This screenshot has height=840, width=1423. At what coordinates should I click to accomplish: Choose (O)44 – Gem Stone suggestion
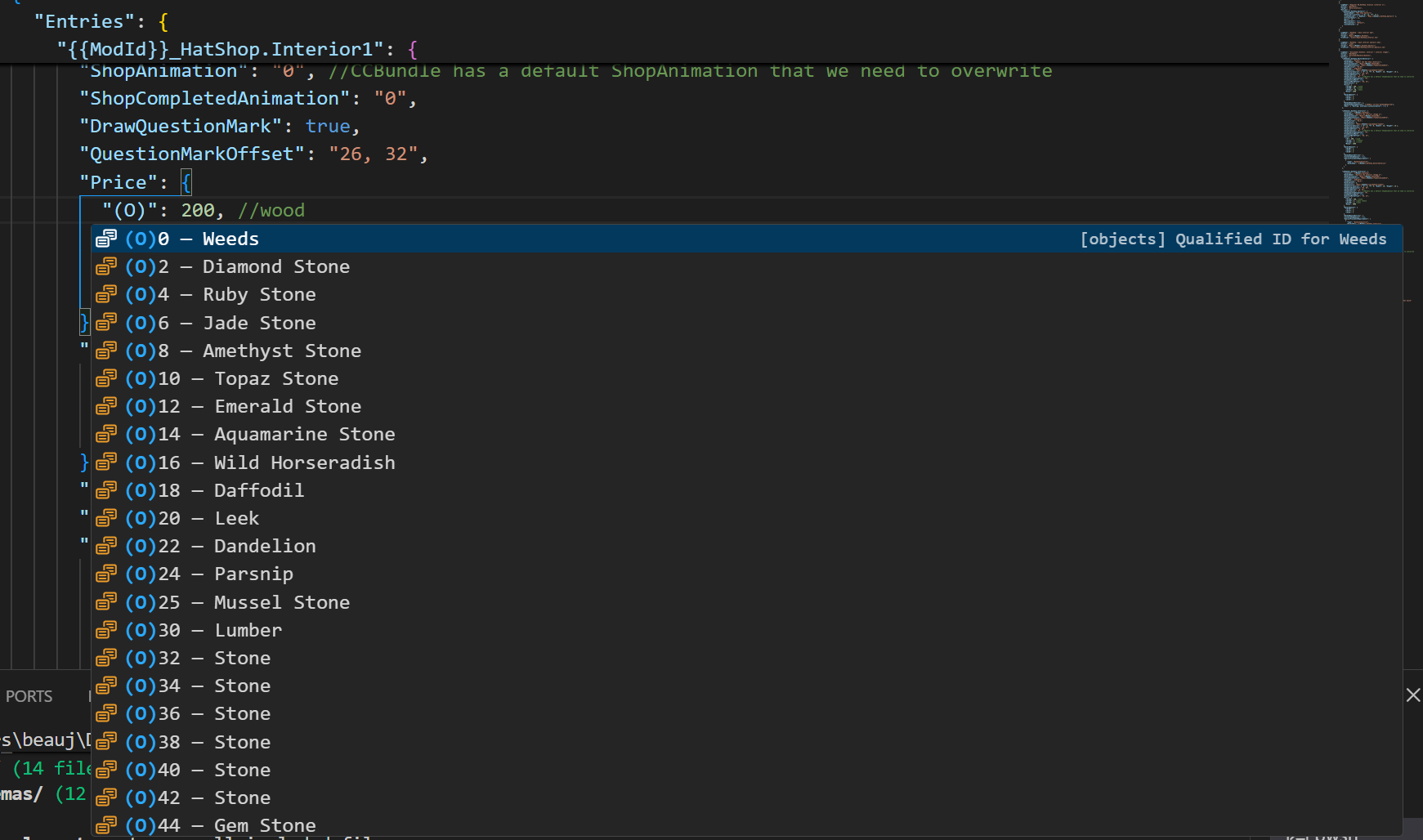click(746, 825)
